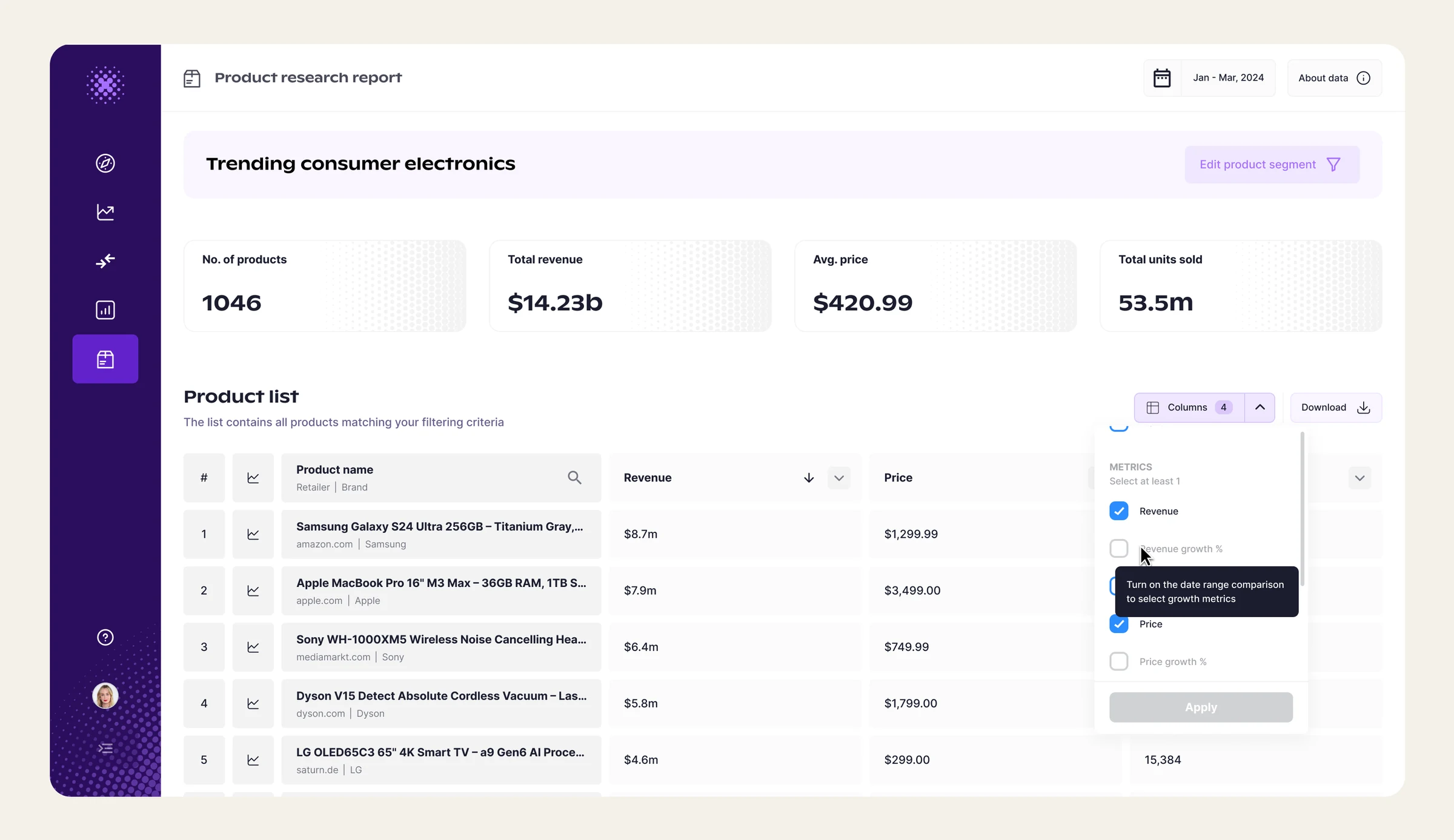Expand sidebar using bottom menu icon
The width and height of the screenshot is (1454, 840).
(105, 749)
